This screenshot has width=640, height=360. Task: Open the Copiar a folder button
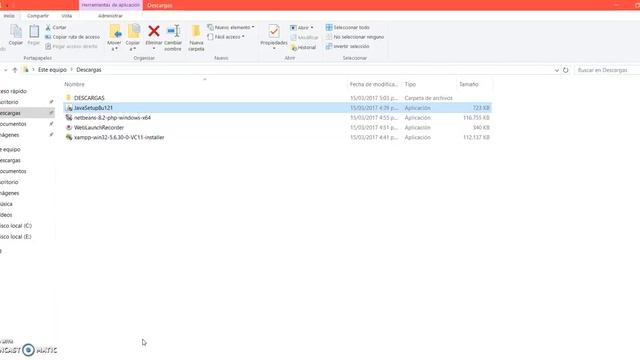click(x=133, y=37)
